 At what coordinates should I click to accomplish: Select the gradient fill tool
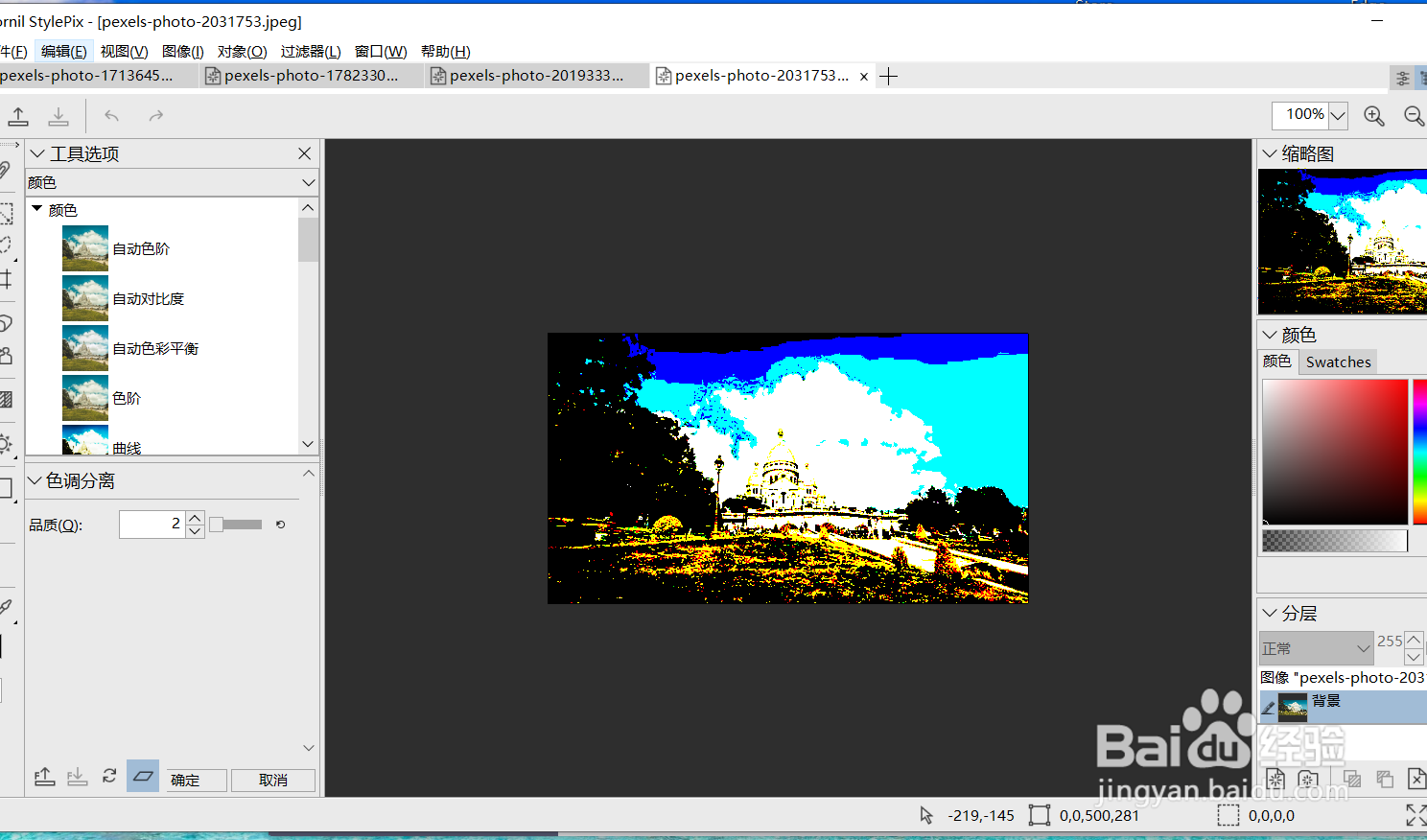click(6, 399)
